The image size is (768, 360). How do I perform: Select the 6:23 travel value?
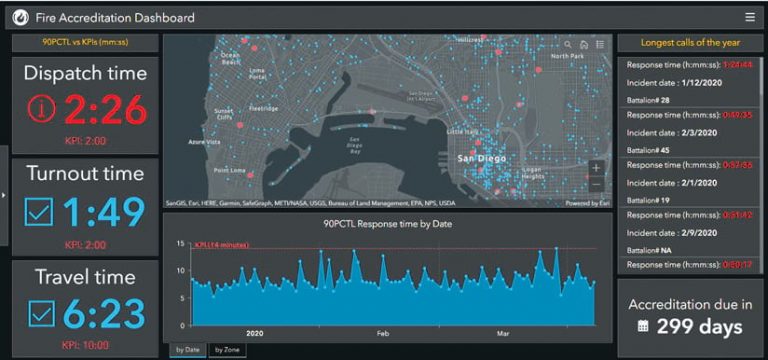[104, 313]
